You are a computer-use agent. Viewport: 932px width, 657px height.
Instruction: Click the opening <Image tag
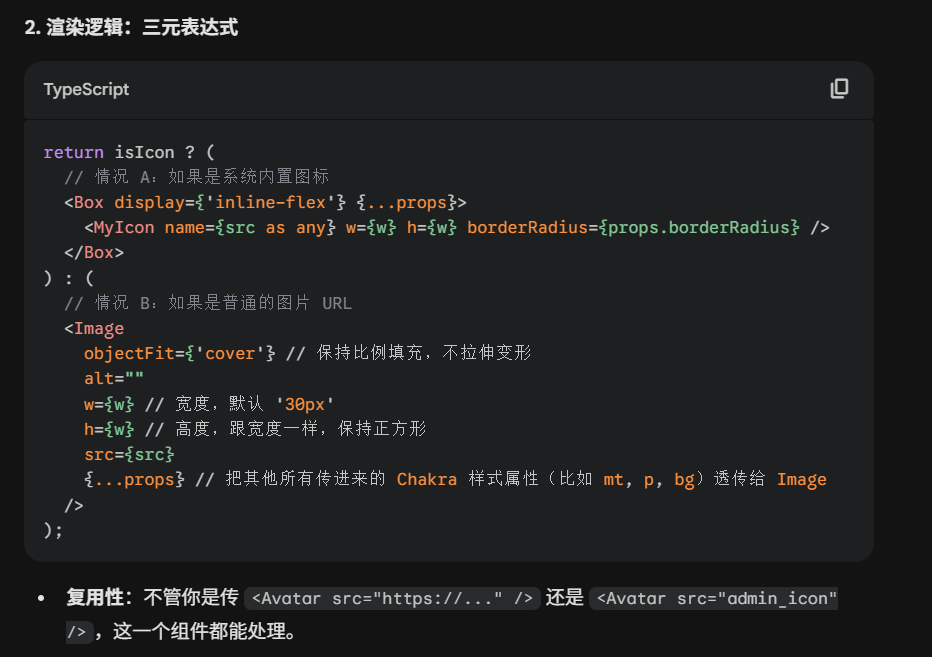click(94, 328)
